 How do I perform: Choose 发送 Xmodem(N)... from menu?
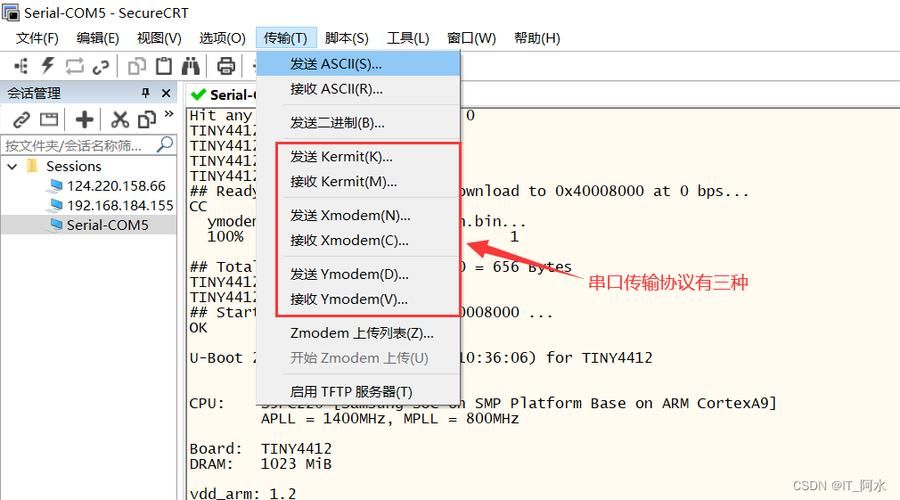tap(349, 215)
